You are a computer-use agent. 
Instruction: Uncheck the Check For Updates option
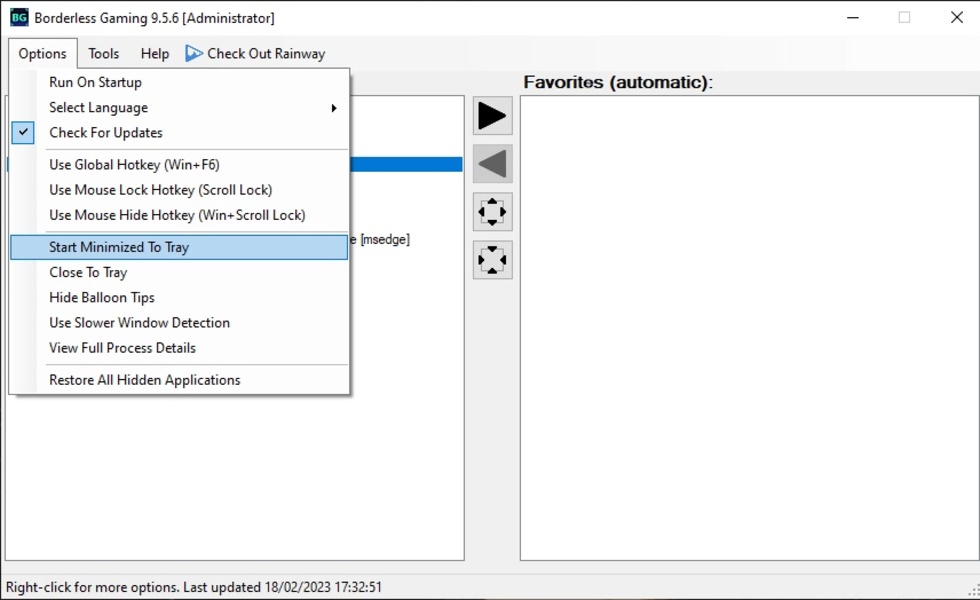(105, 133)
